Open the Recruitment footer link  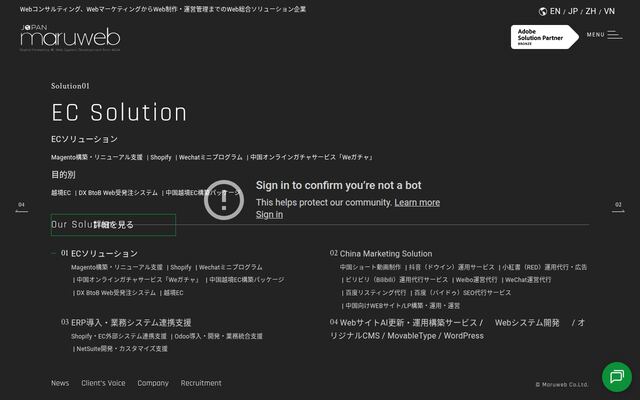(x=201, y=383)
